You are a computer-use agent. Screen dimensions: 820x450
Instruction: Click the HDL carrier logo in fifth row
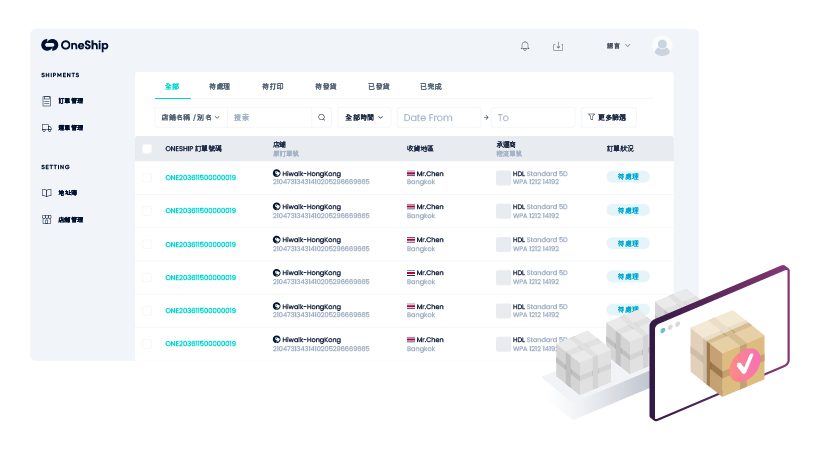coord(503,311)
